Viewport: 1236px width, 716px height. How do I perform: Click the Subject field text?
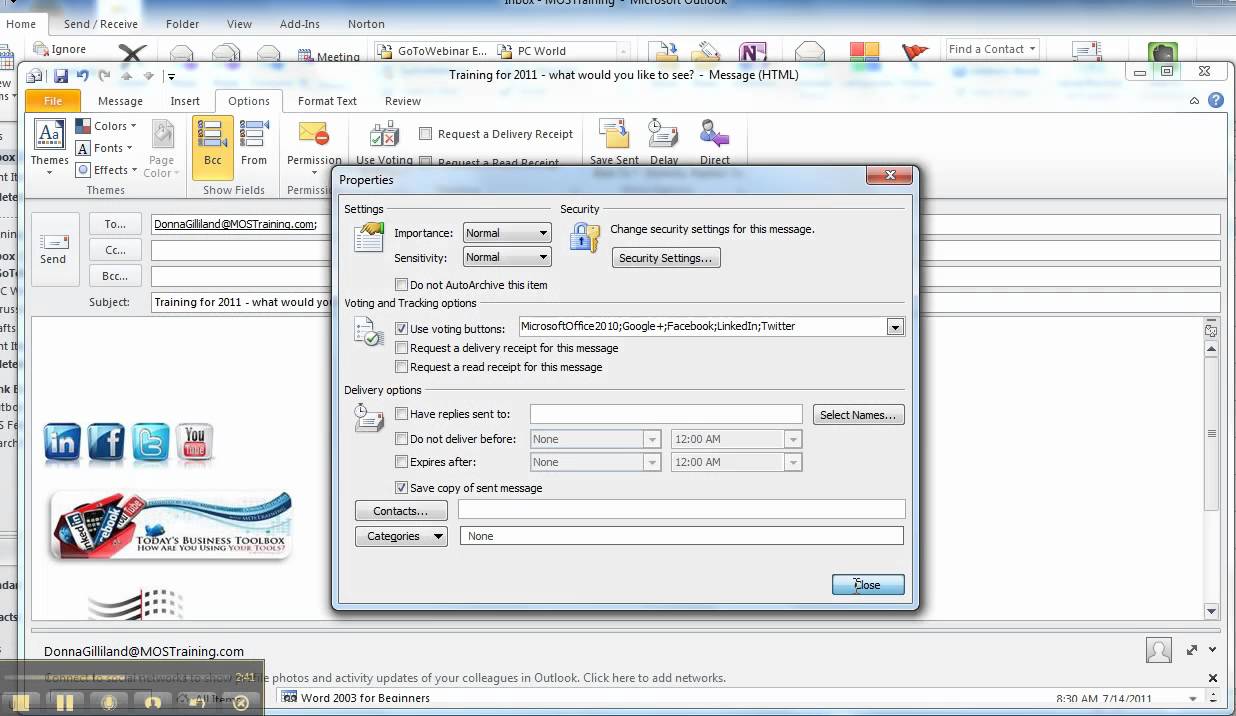[242, 302]
